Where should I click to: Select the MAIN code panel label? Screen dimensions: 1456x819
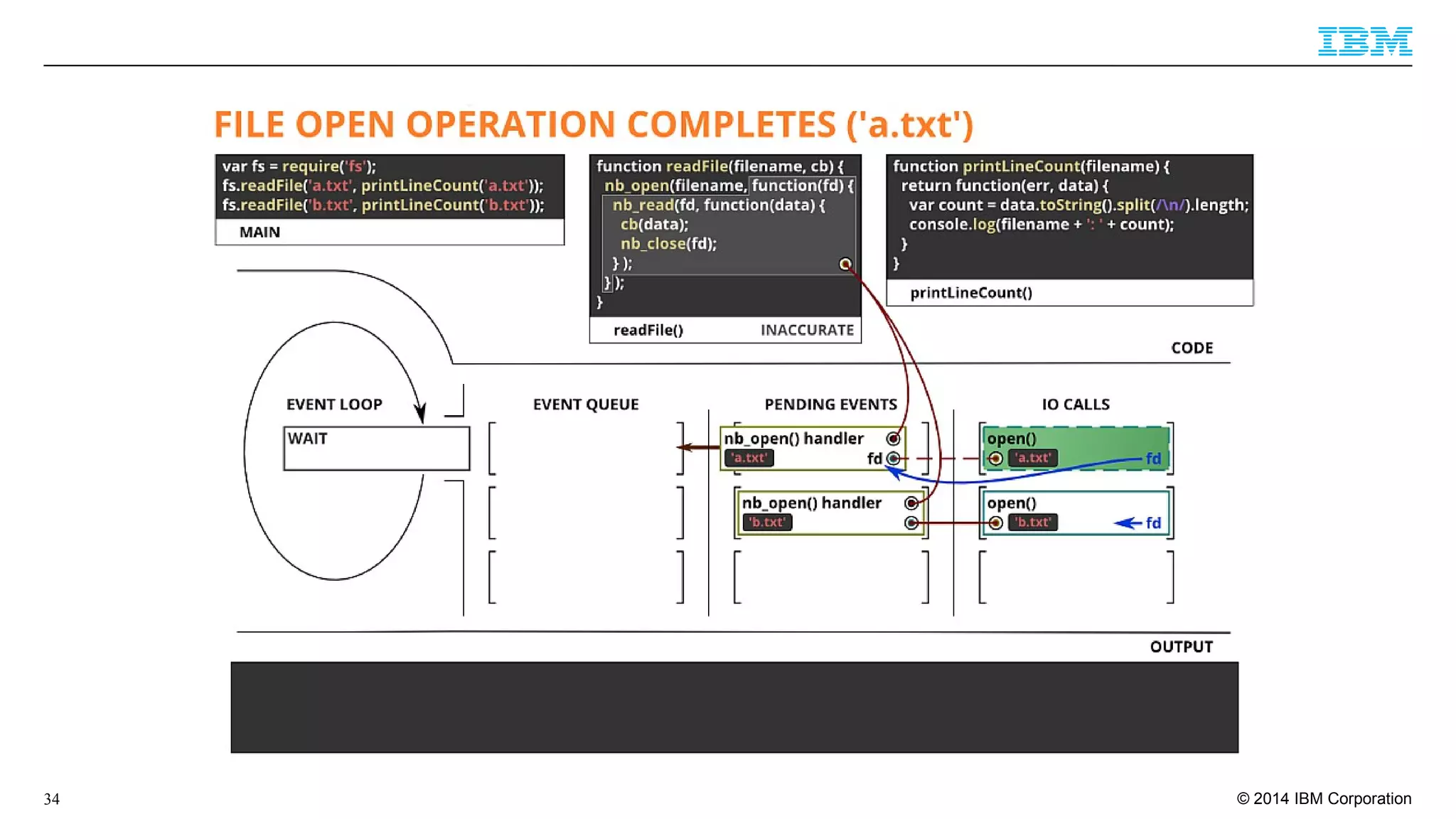(259, 232)
